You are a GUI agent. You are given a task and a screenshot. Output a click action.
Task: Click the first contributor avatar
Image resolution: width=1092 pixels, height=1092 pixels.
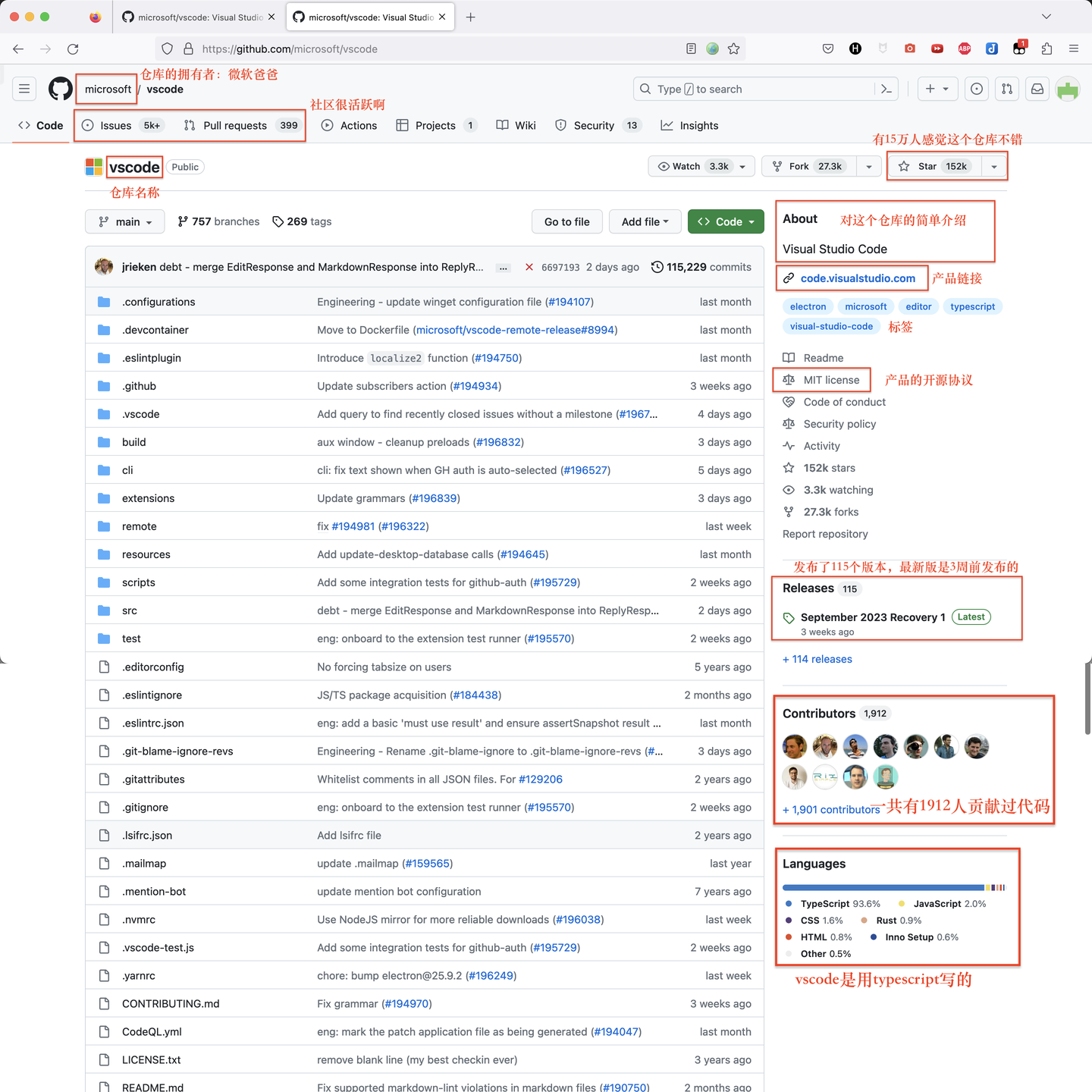tap(795, 747)
